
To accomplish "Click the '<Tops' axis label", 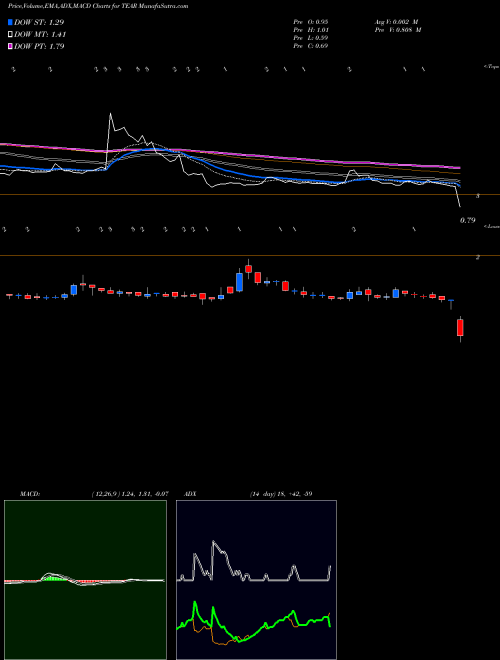I will (x=491, y=67).
